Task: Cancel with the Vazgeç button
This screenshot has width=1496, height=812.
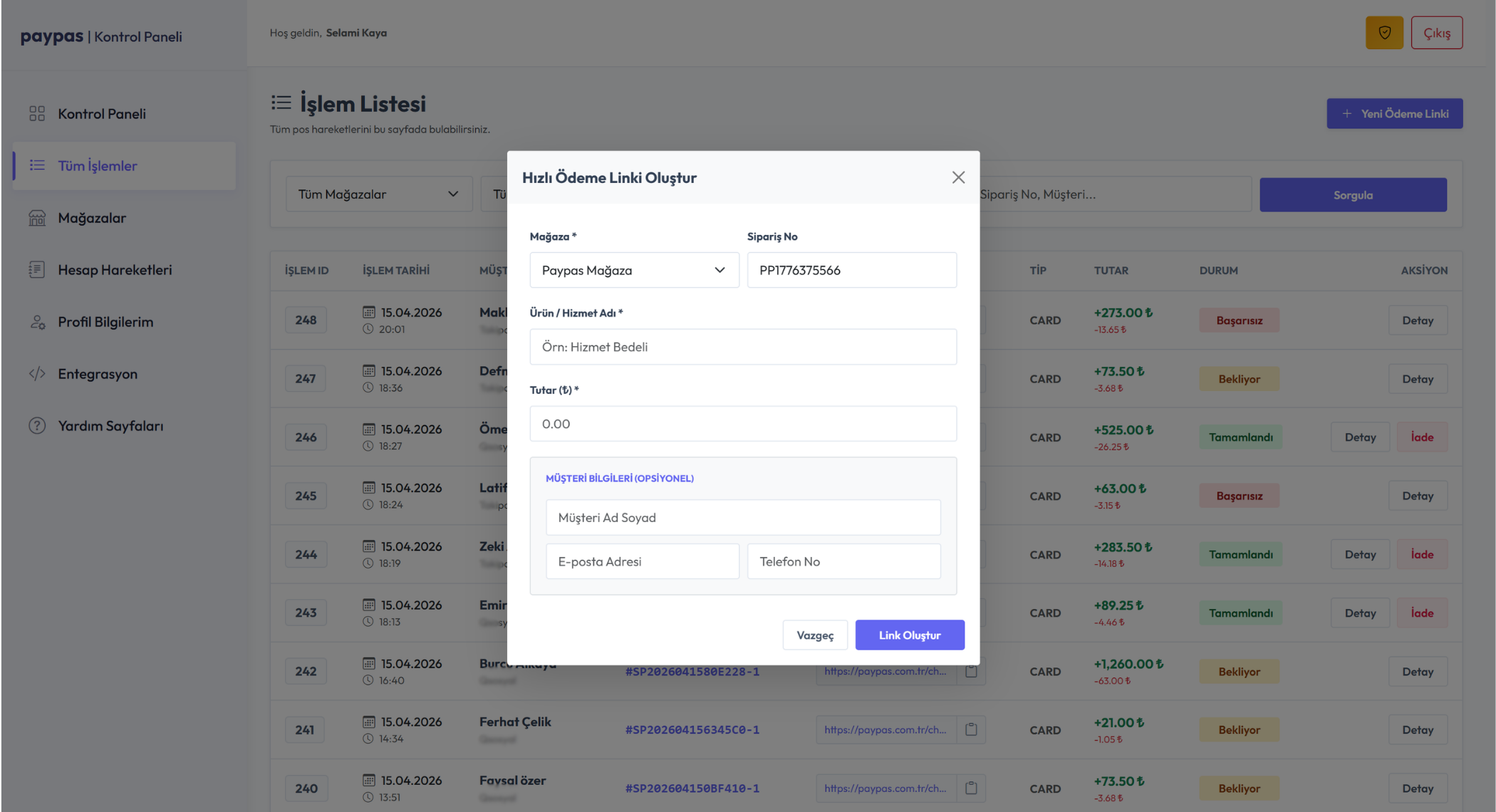Action: (815, 635)
